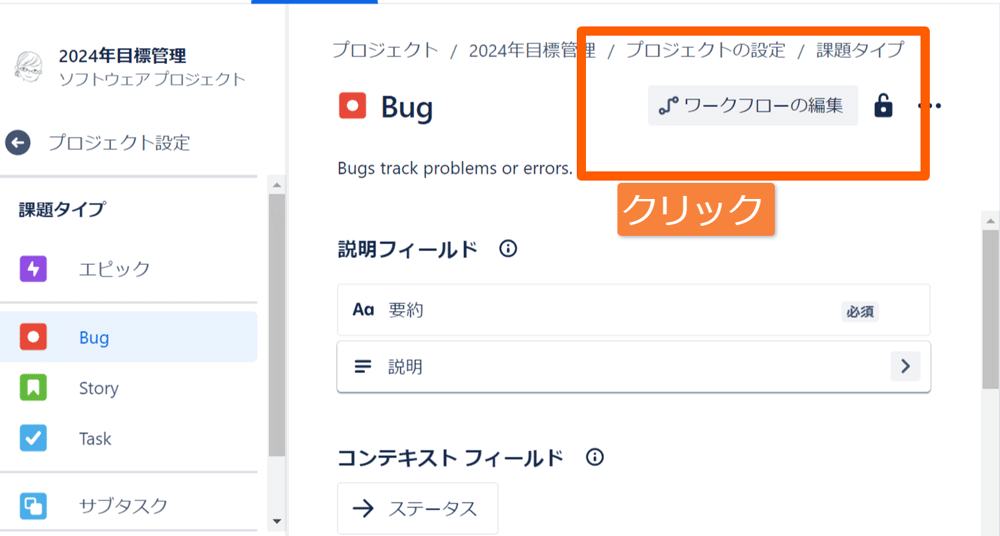
Task: Click the blue Task checkmark icon
Action: [x=33, y=438]
